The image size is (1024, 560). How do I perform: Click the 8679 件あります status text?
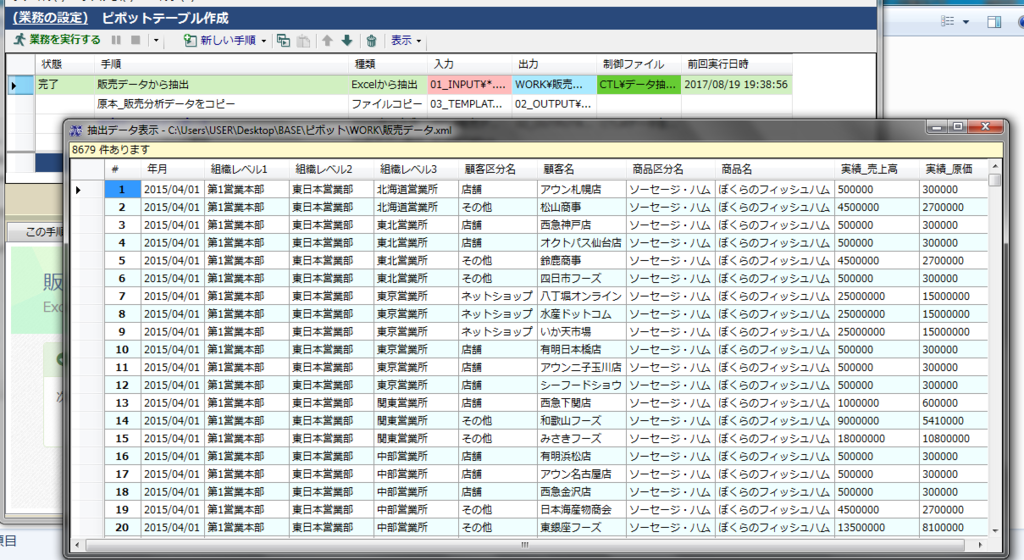tap(110, 149)
